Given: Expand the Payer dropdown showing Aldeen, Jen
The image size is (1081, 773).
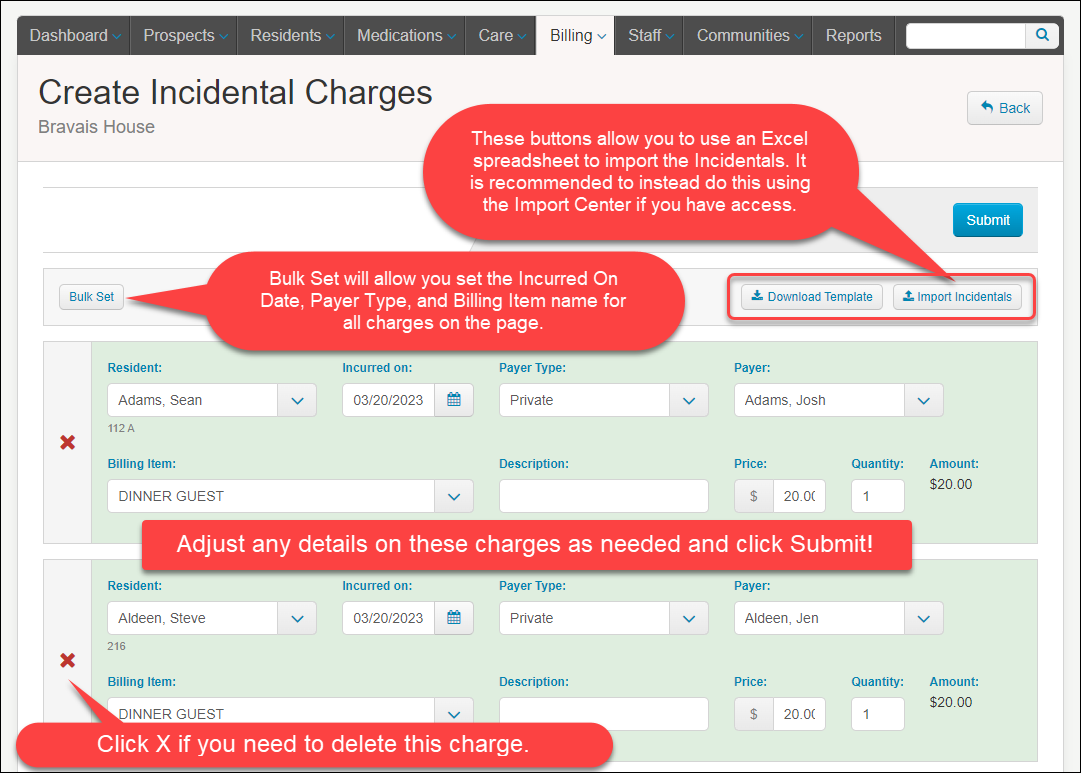Looking at the screenshot, I should tap(923, 618).
